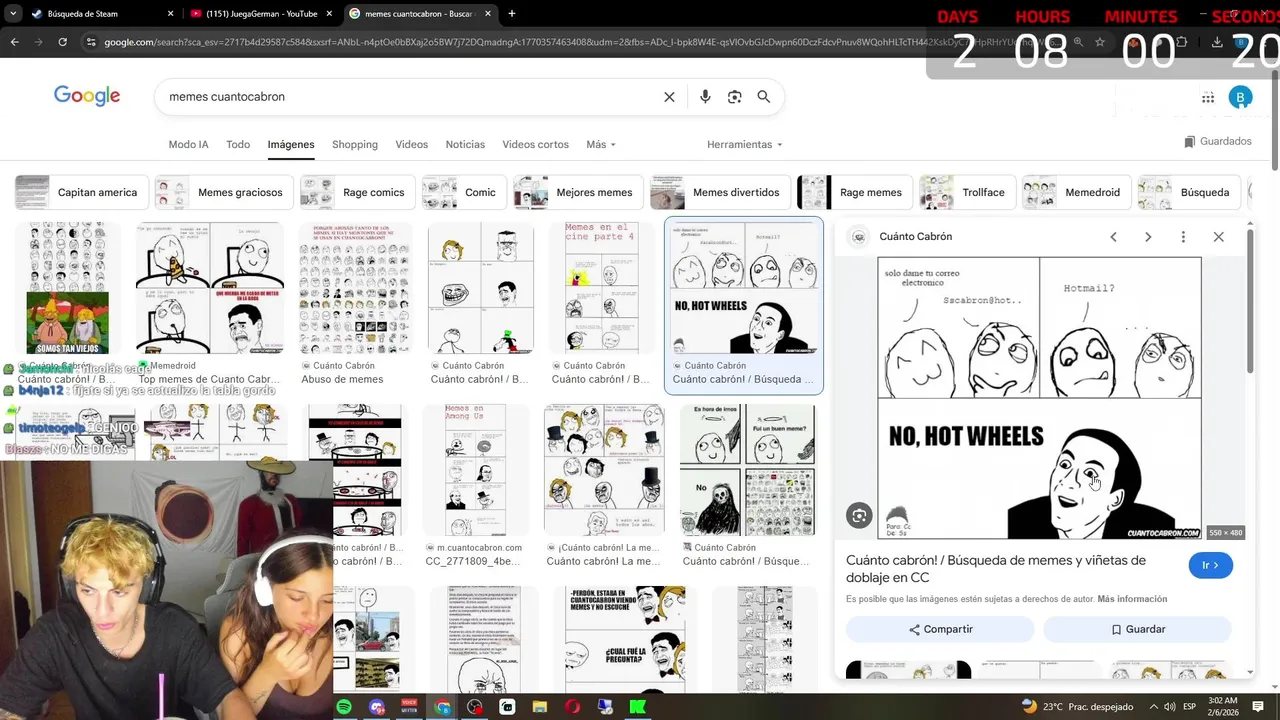Open the Más información link
The width and height of the screenshot is (1280, 720).
coord(1132,599)
